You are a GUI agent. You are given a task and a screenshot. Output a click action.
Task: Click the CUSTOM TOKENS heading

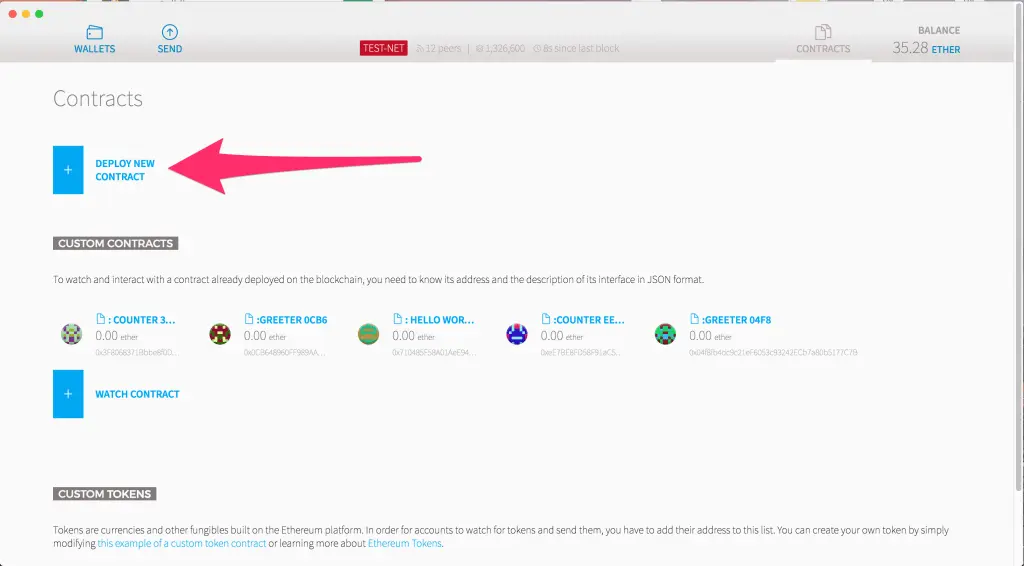[104, 494]
